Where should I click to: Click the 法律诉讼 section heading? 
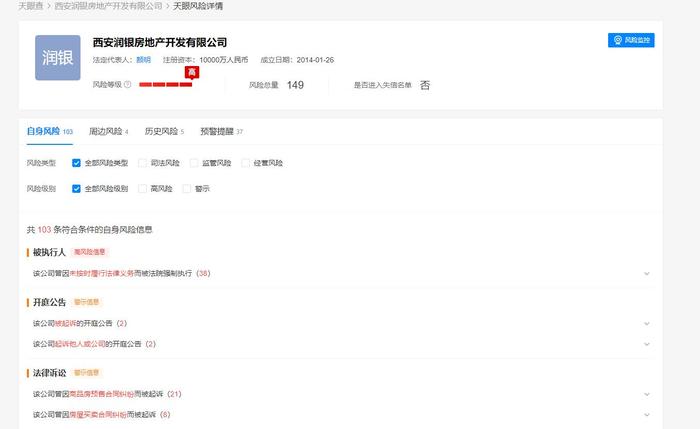coord(49,373)
